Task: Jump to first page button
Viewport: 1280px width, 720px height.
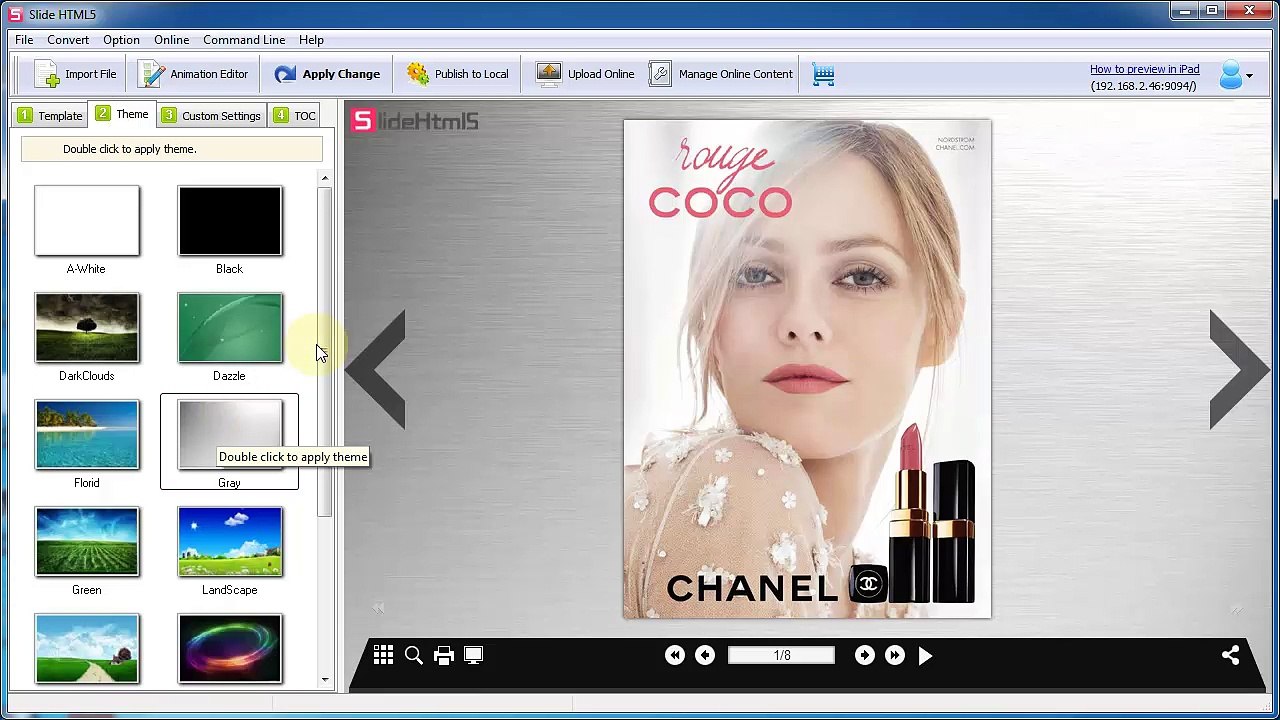Action: pyautogui.click(x=675, y=655)
